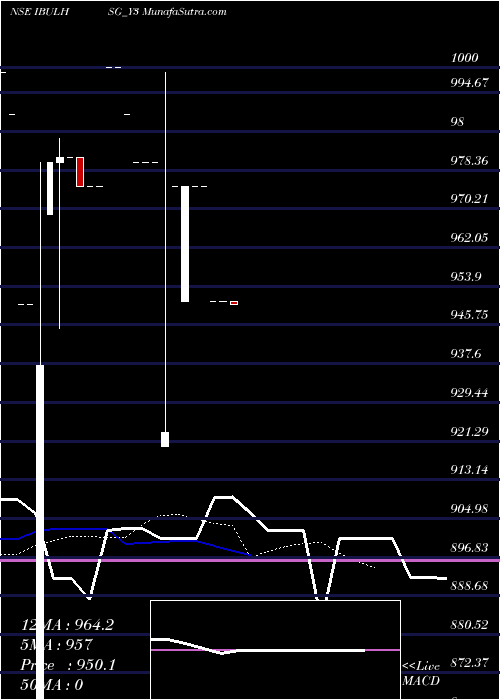Image resolution: width=500 pixels, height=700 pixels.
Task: Click inside the MACD inset panel
Action: pyautogui.click(x=275, y=650)
